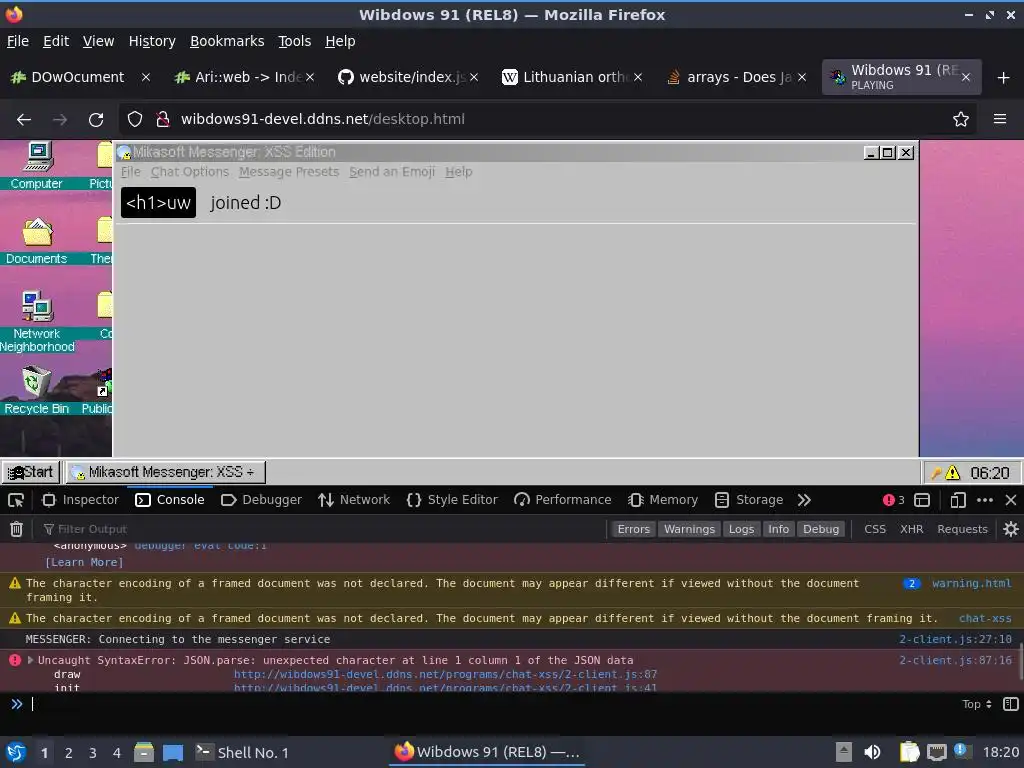Open the Storage panel

[x=748, y=500]
